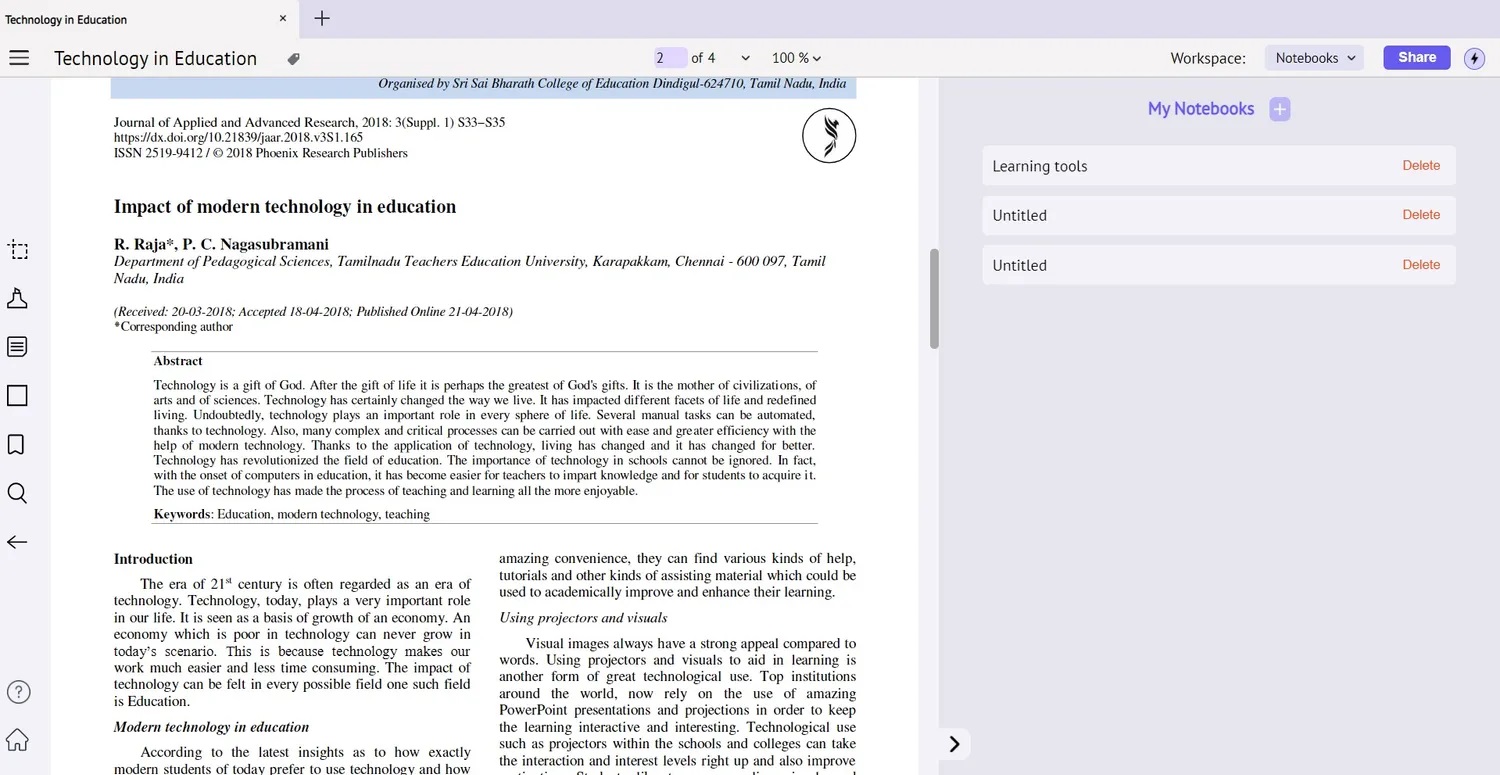Open the Notebooks workspace dropdown
Viewport: 1500px width, 775px height.
click(x=1314, y=58)
